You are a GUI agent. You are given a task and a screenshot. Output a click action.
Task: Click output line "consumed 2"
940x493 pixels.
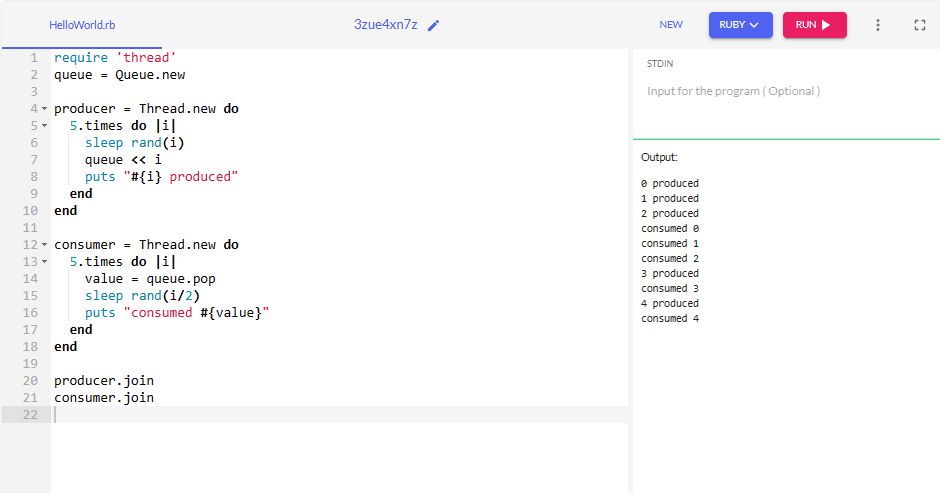(x=670, y=258)
